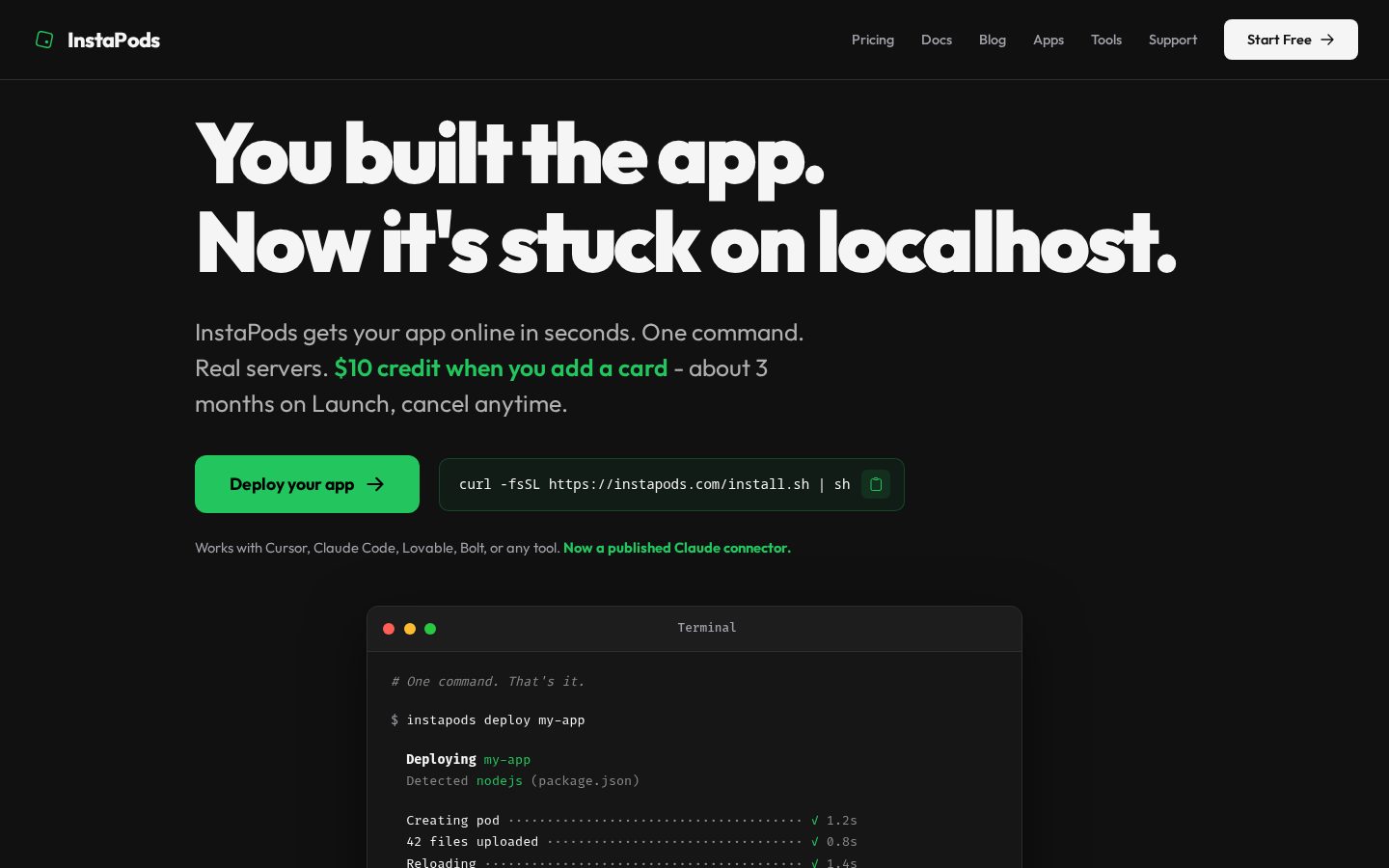Open the published Claude connector link

click(677, 548)
